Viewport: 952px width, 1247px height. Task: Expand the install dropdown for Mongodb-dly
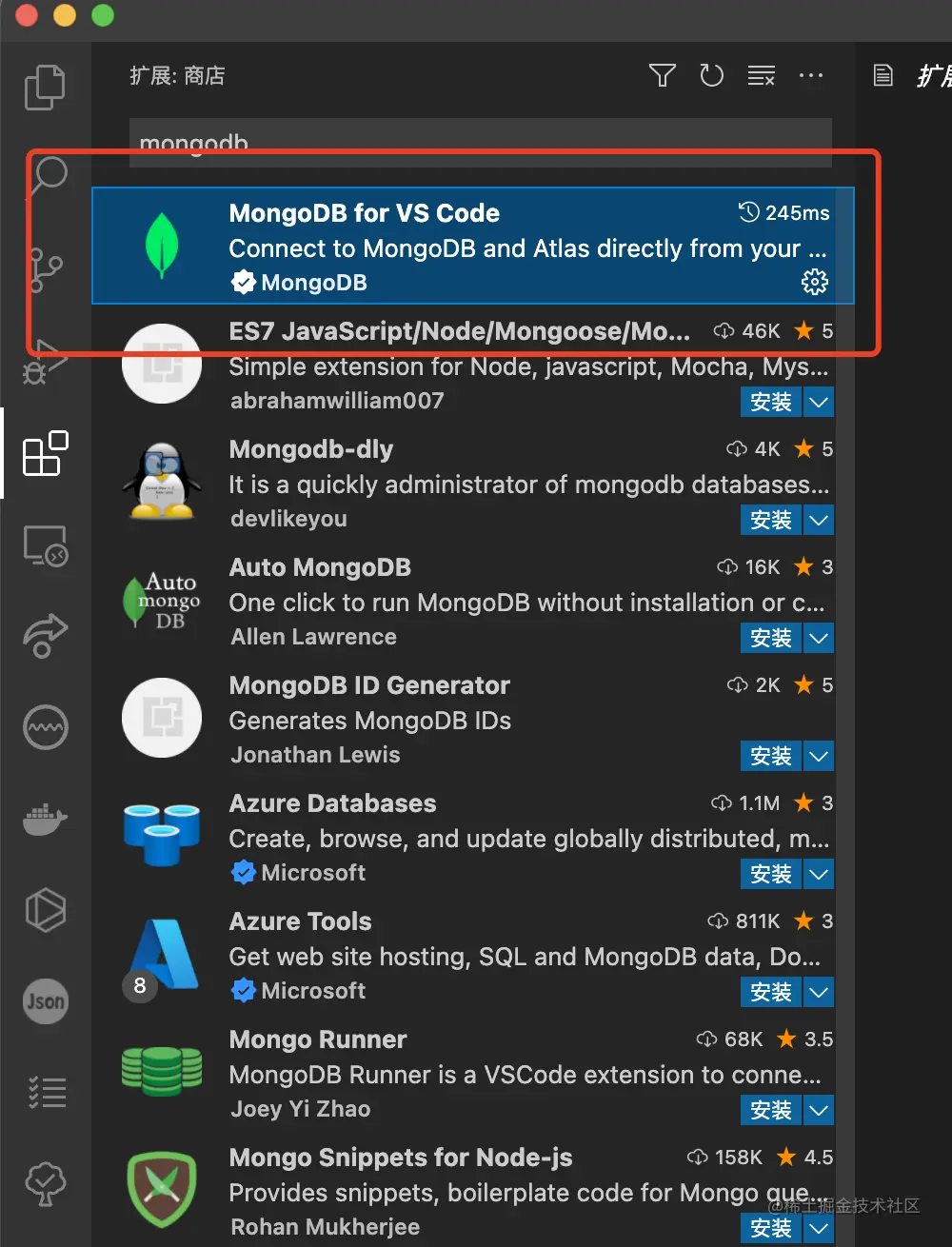[819, 520]
